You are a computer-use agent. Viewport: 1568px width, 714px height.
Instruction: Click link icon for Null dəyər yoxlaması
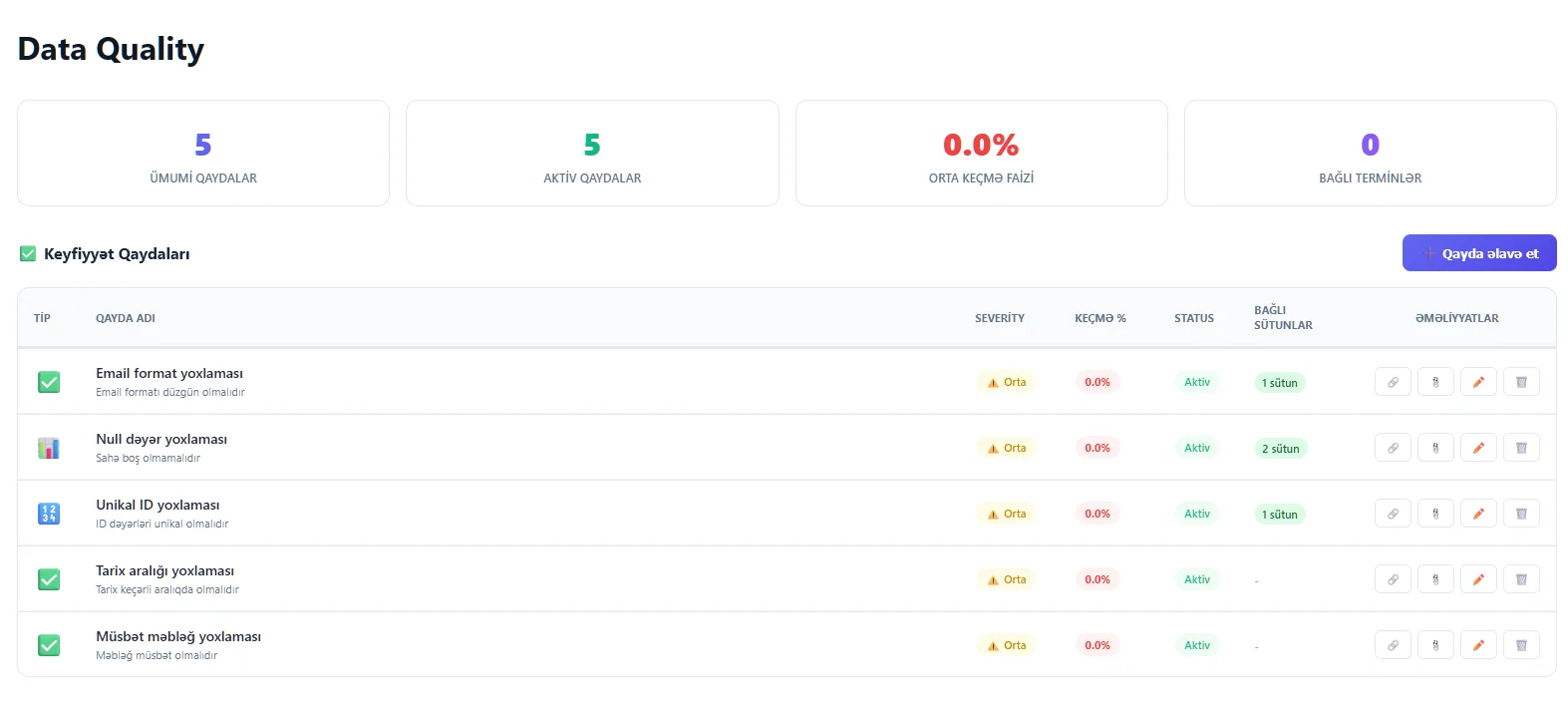click(x=1393, y=448)
